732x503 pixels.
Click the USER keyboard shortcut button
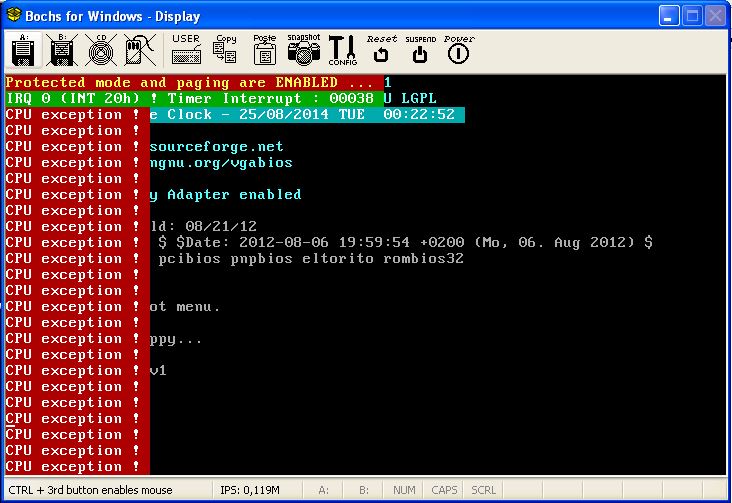point(186,49)
